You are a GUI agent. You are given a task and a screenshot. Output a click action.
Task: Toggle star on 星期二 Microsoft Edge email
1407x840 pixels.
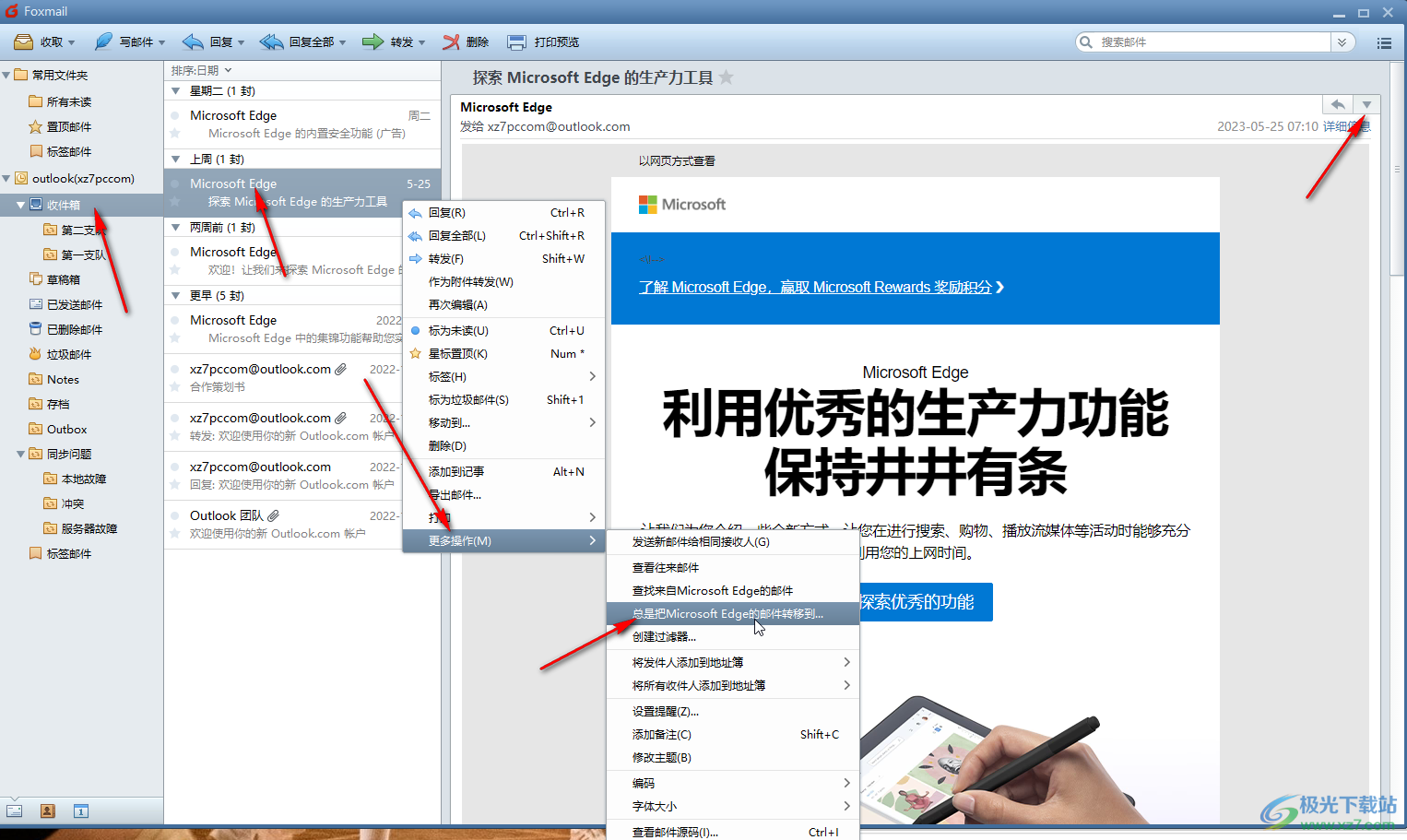[174, 134]
